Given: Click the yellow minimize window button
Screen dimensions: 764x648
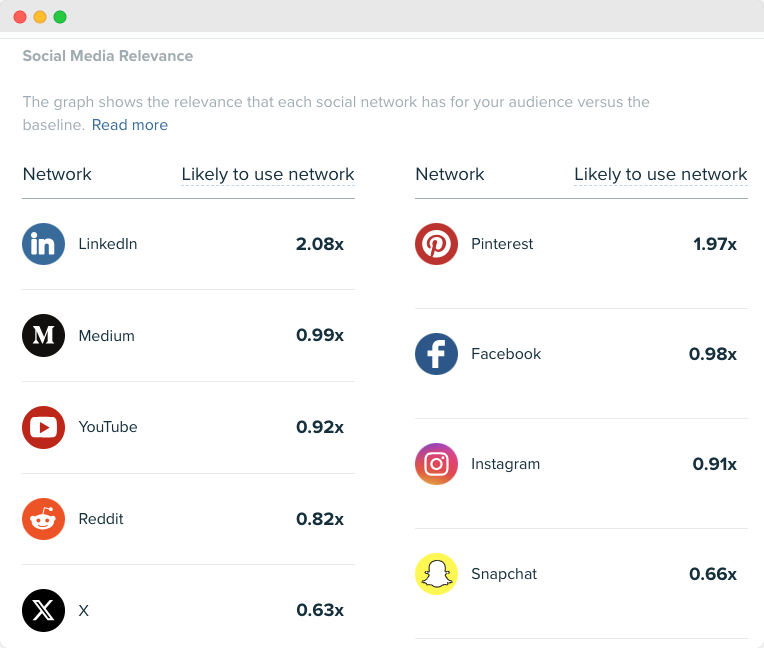Looking at the screenshot, I should (x=40, y=17).
